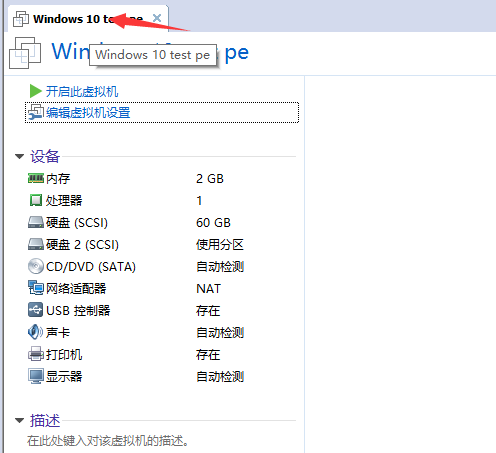The width and height of the screenshot is (496, 453).
Task: Click the CD/DVD (SATA) disc icon
Action: (x=36, y=266)
